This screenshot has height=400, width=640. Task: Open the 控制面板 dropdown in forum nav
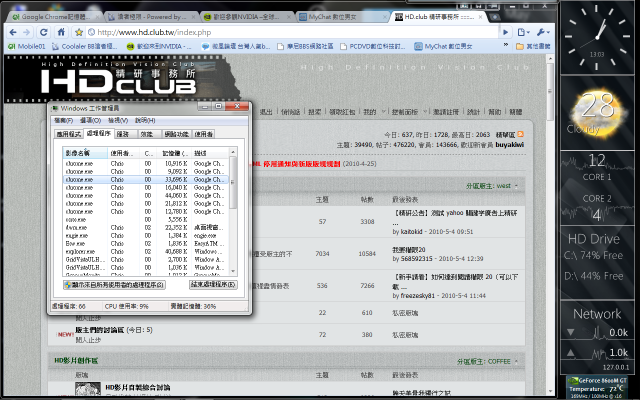click(409, 112)
